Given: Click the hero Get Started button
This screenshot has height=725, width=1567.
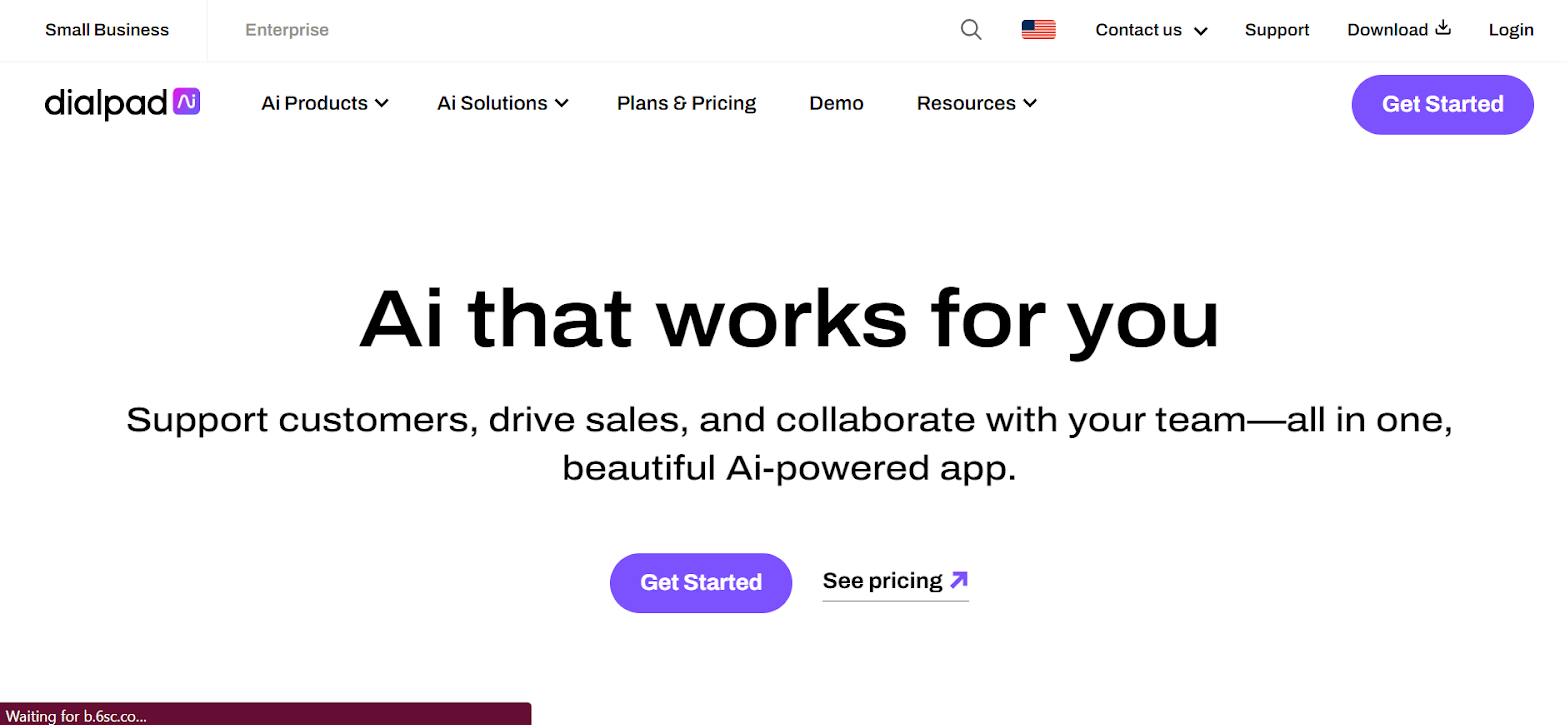Looking at the screenshot, I should (x=700, y=582).
